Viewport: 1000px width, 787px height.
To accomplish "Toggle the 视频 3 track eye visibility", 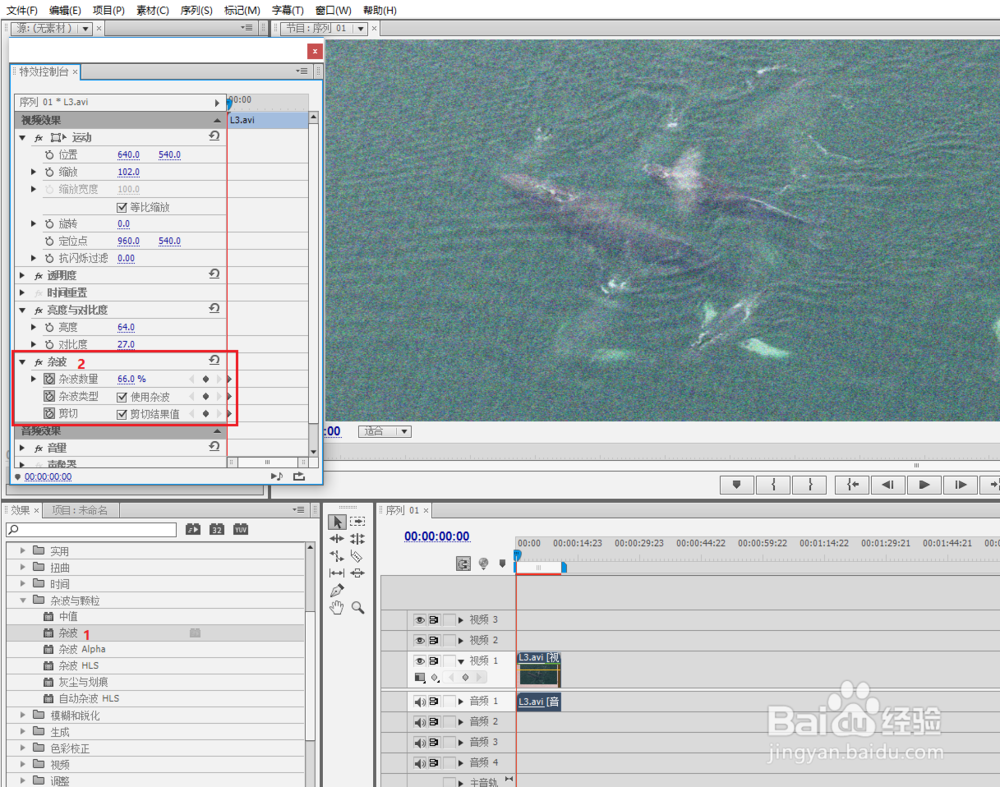I will pyautogui.click(x=419, y=620).
